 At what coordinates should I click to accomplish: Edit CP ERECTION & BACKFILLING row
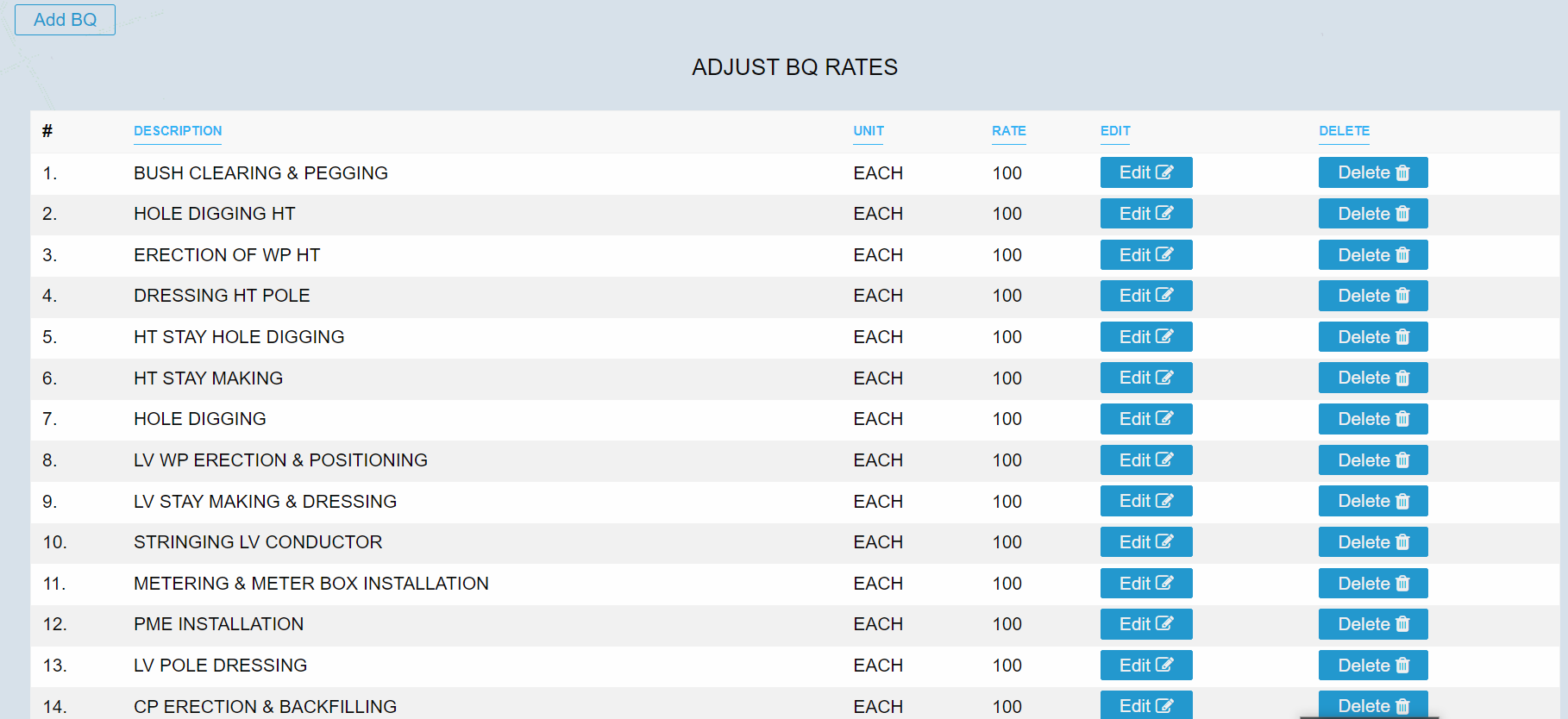pos(1146,705)
